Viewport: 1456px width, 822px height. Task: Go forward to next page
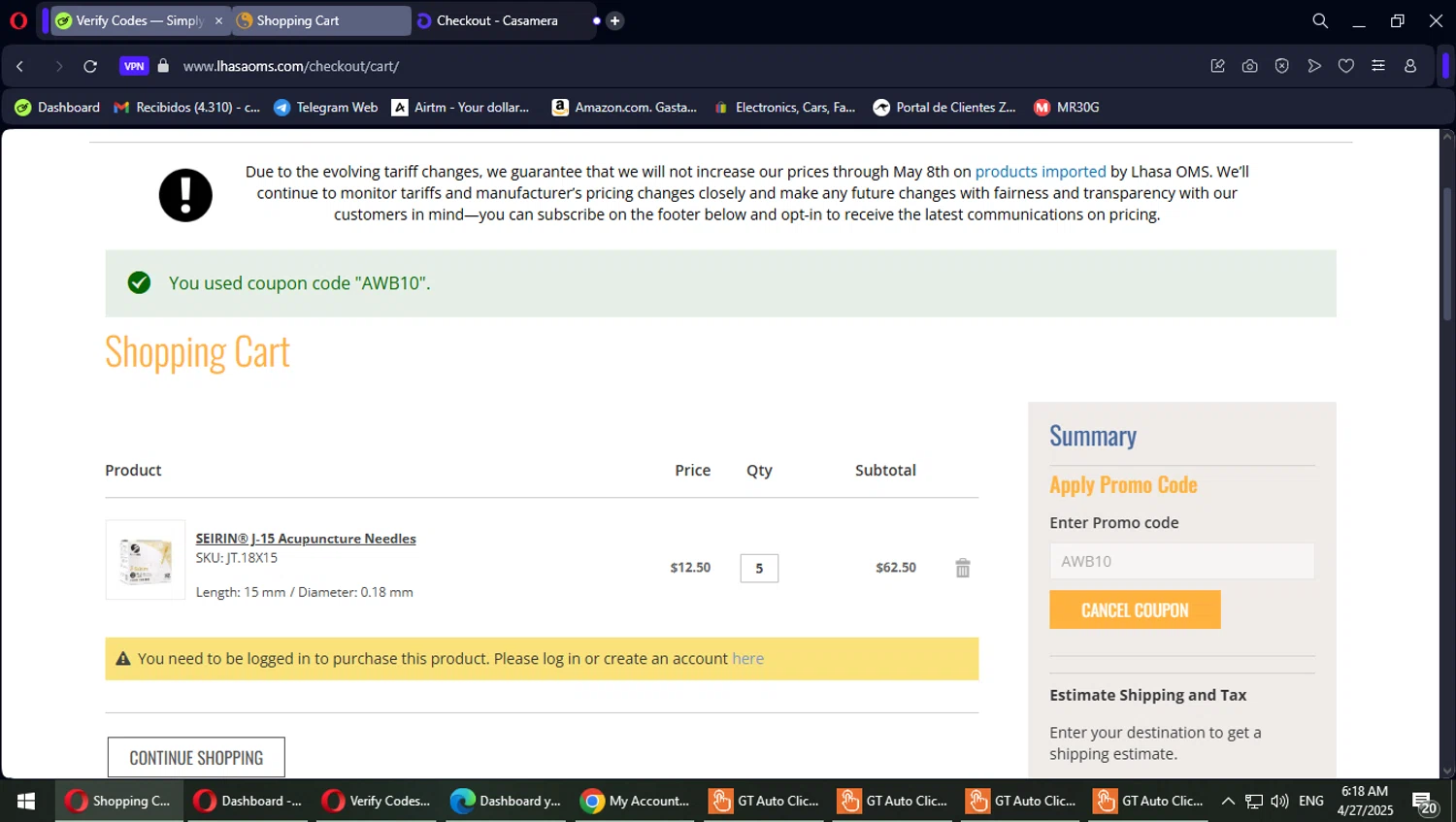[x=58, y=66]
